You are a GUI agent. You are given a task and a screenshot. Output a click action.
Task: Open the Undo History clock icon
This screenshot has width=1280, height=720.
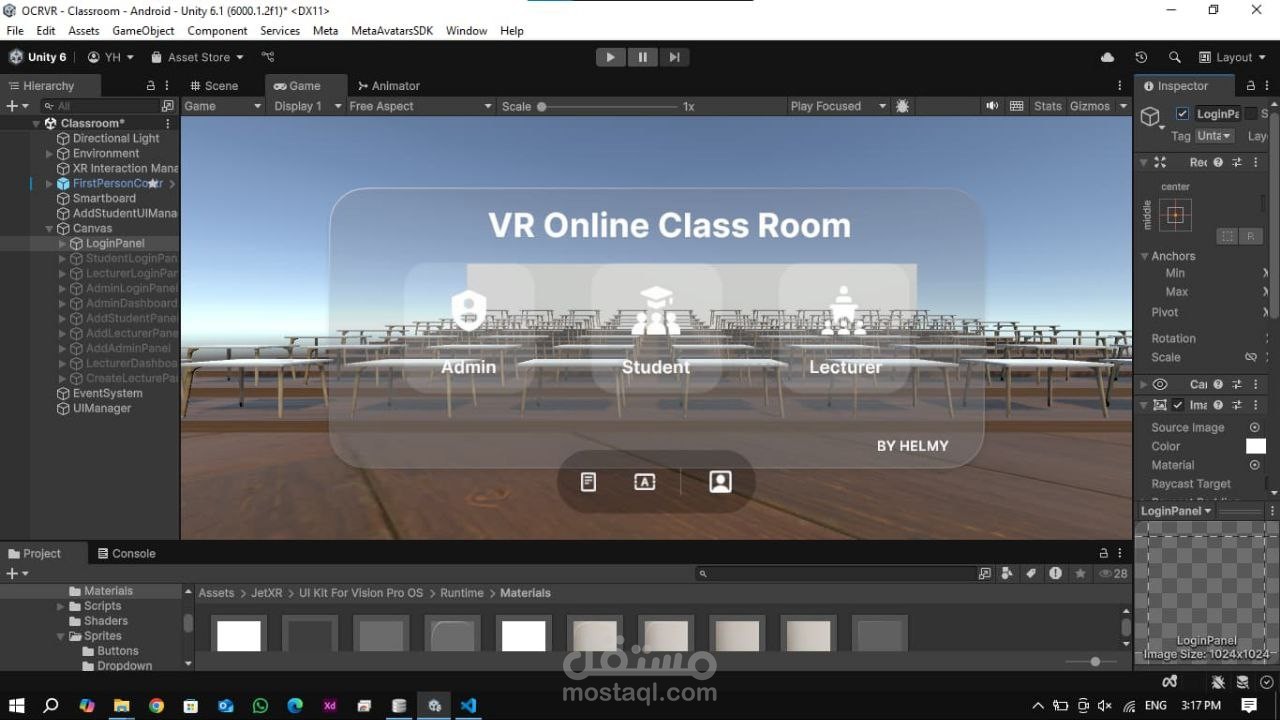1141,57
